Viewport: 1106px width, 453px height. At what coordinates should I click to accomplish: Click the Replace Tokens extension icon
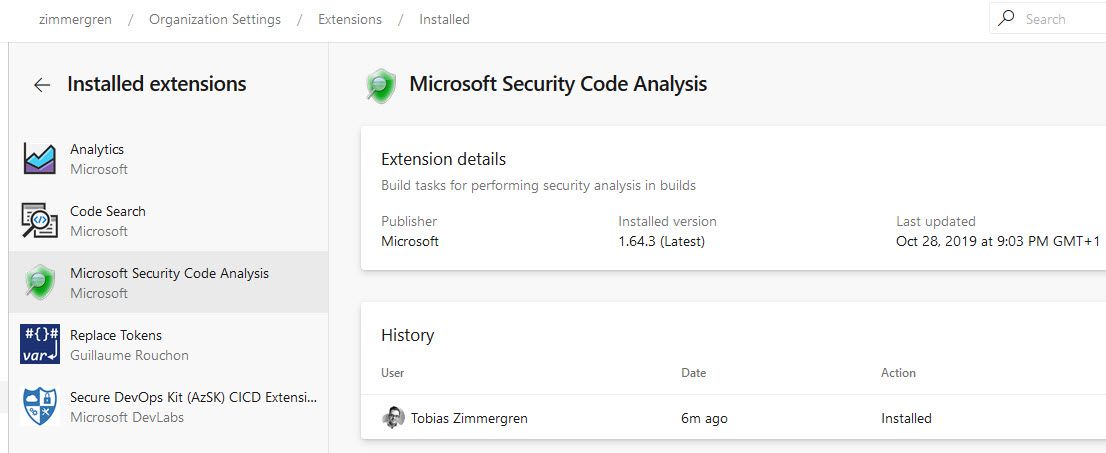click(40, 344)
